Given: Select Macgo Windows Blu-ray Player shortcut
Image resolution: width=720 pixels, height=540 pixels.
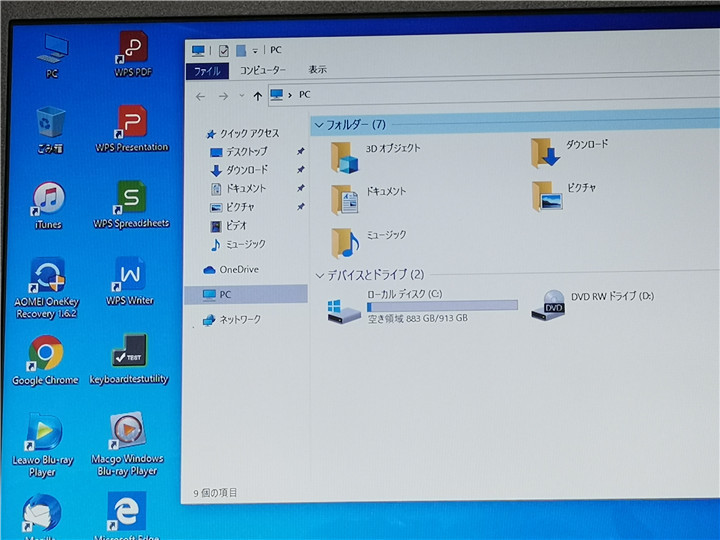Looking at the screenshot, I should 127,444.
